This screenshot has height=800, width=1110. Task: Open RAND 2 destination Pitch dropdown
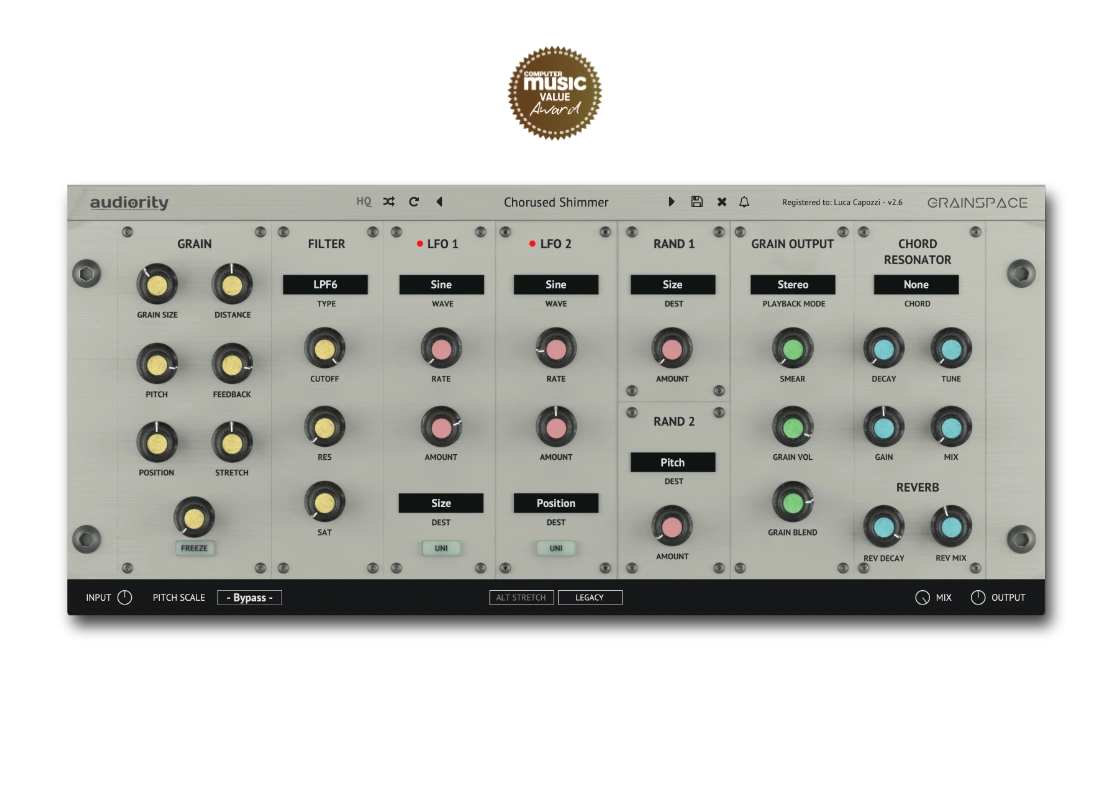pos(673,462)
